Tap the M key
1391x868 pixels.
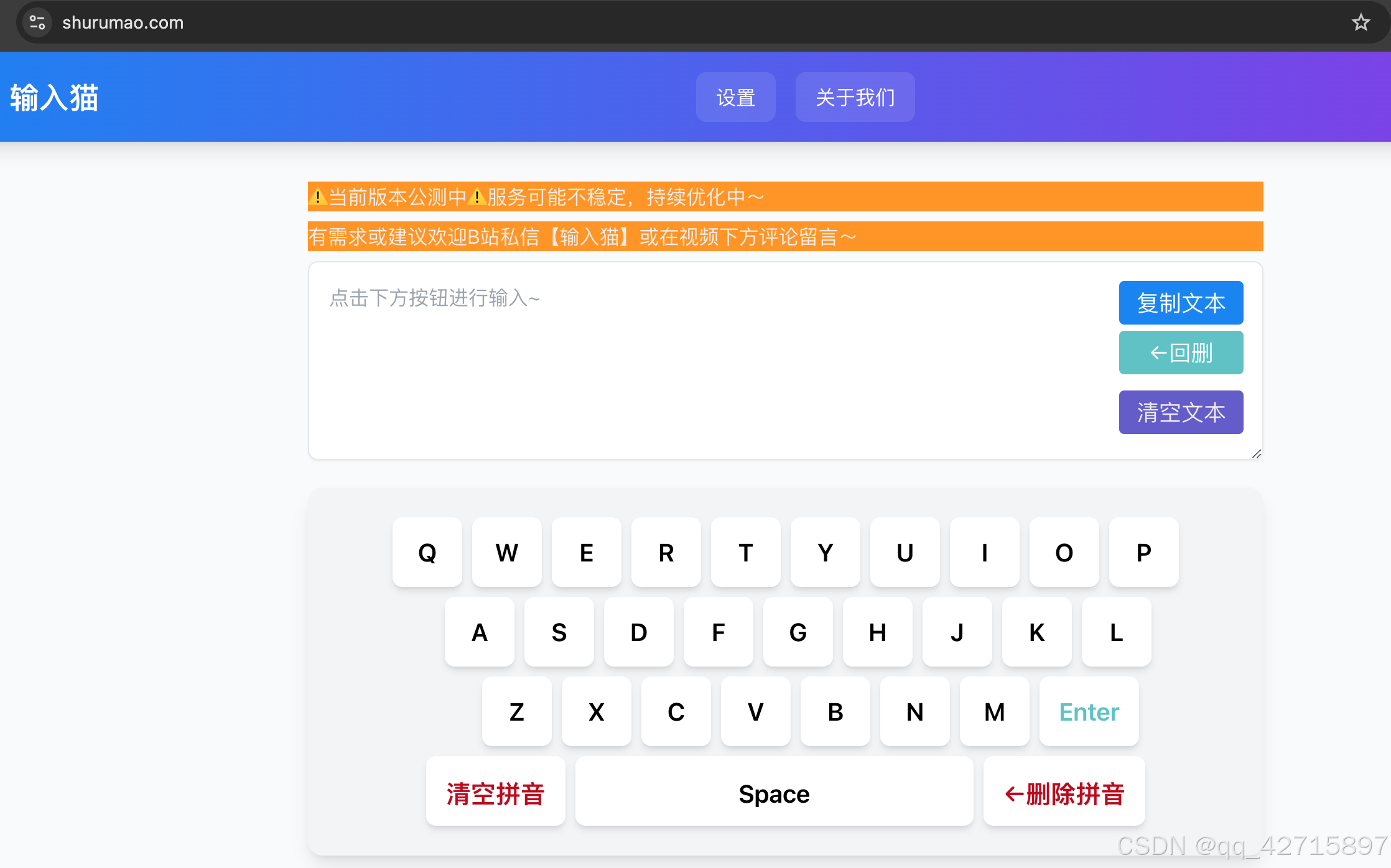click(994, 712)
